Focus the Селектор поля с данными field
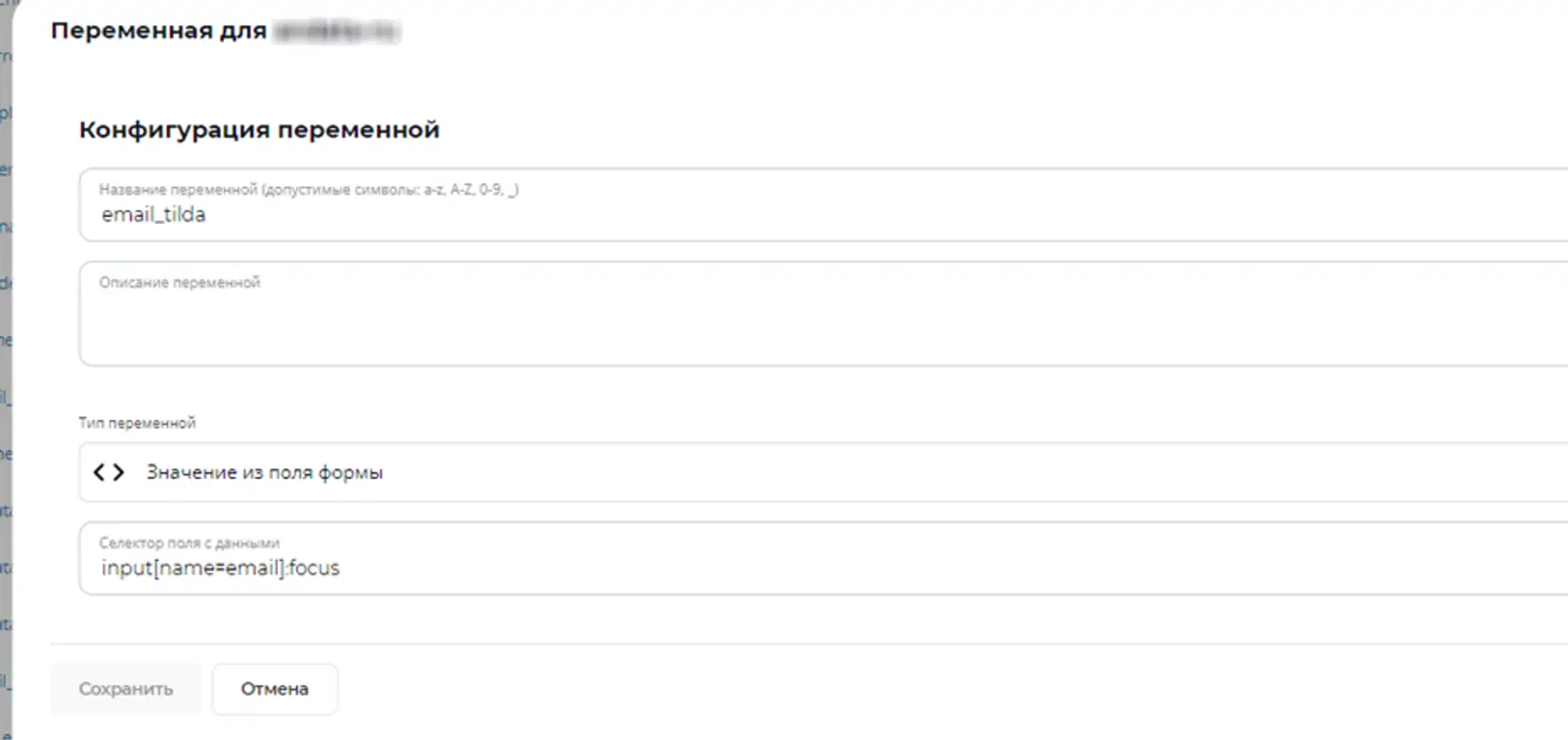 (x=823, y=558)
